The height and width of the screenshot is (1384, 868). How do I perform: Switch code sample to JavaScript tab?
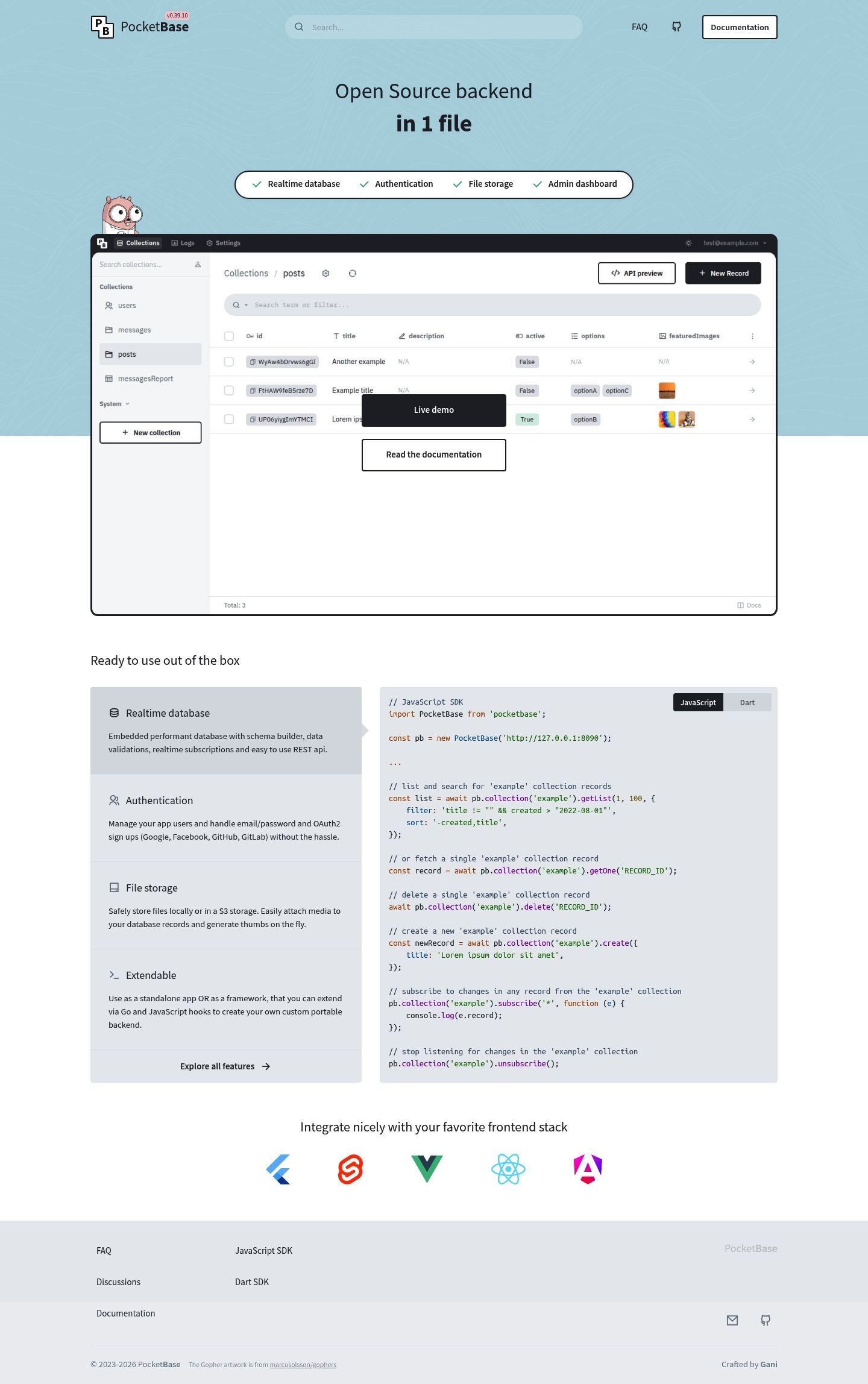tap(698, 702)
